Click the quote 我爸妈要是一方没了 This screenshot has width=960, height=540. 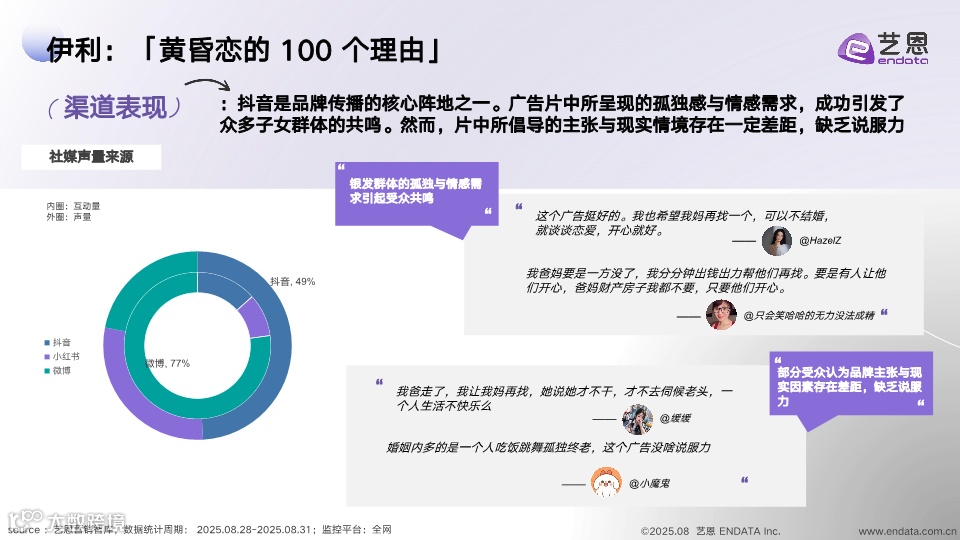706,280
